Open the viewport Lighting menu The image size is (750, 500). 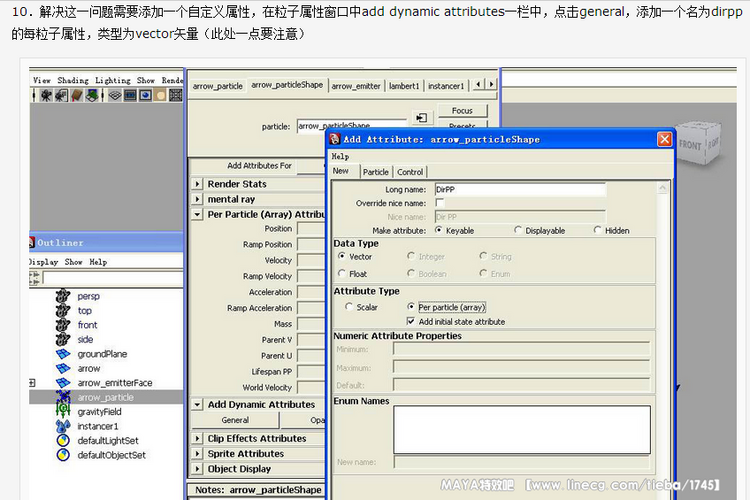coord(113,80)
